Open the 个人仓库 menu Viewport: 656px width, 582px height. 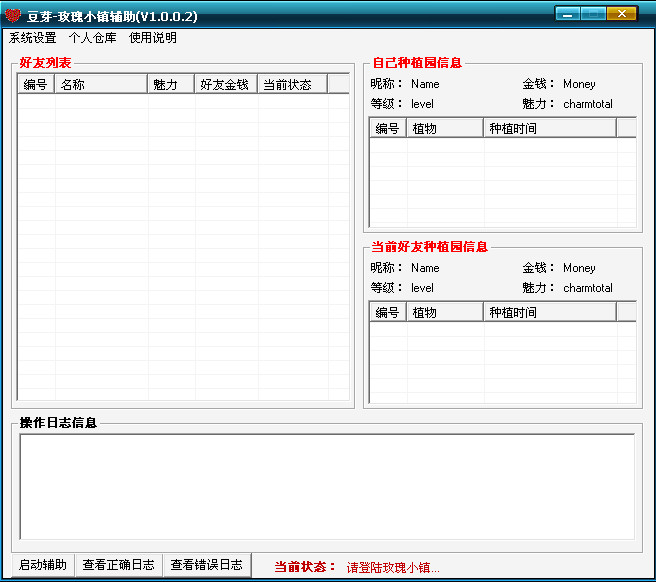92,38
